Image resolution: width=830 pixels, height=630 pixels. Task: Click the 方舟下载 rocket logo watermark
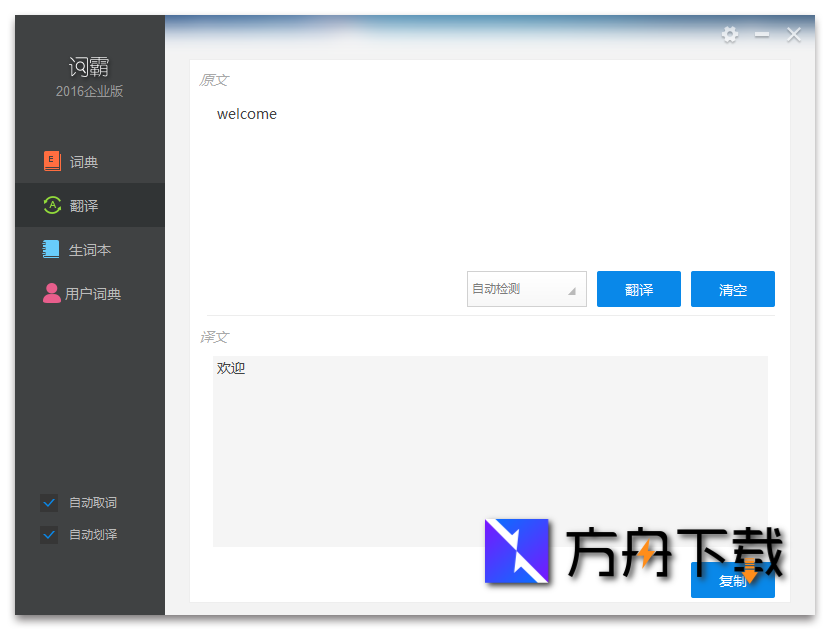517,550
